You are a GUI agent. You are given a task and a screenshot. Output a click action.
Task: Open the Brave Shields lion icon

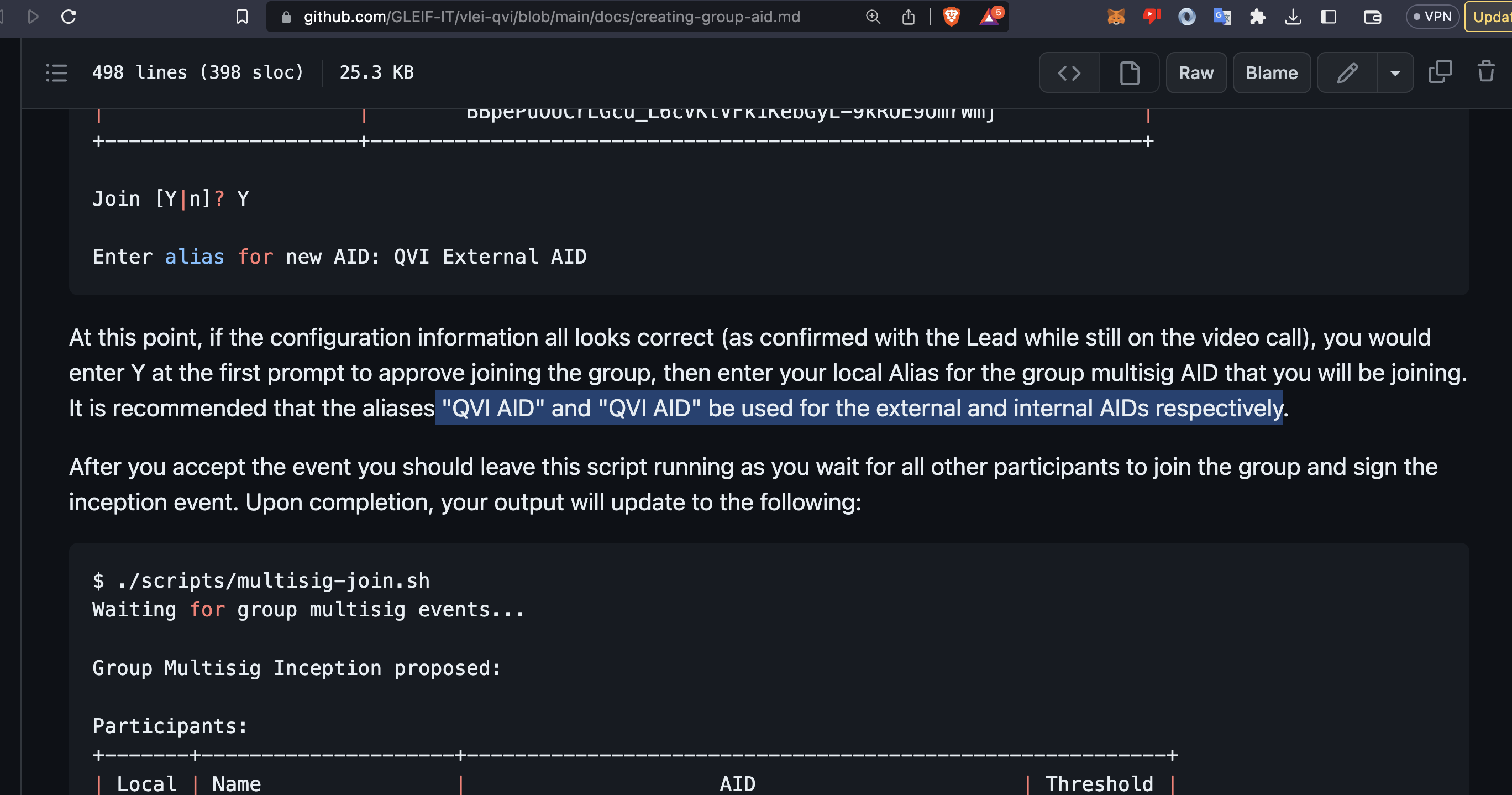[951, 17]
